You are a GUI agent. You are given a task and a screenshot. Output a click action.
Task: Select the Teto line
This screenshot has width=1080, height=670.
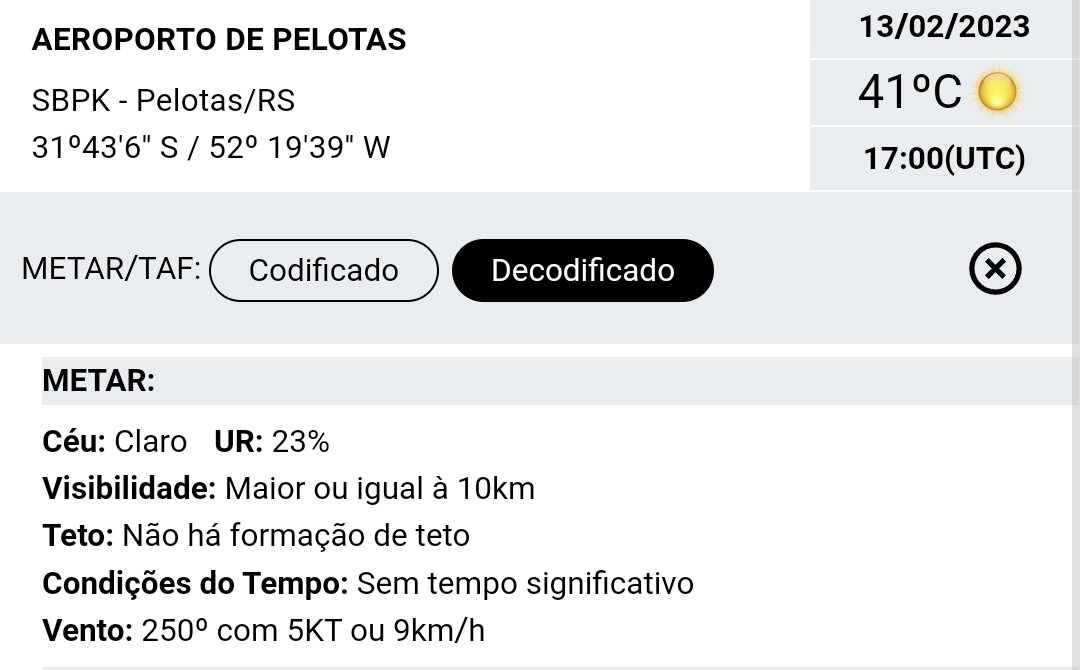click(x=256, y=536)
